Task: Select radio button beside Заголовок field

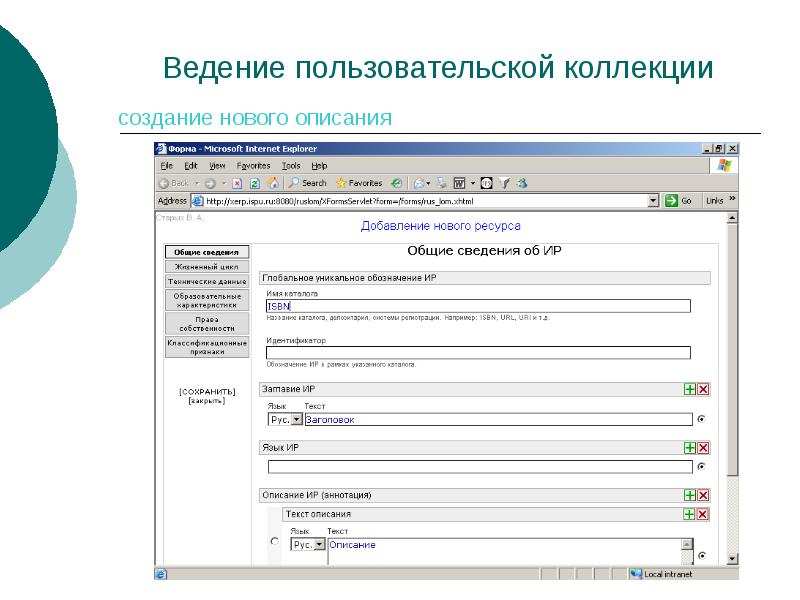Action: 701,420
